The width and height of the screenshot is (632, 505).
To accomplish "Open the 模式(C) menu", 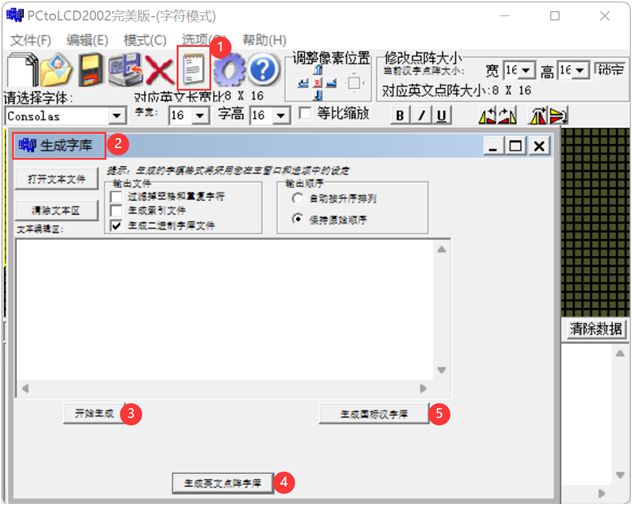I will [x=145, y=40].
